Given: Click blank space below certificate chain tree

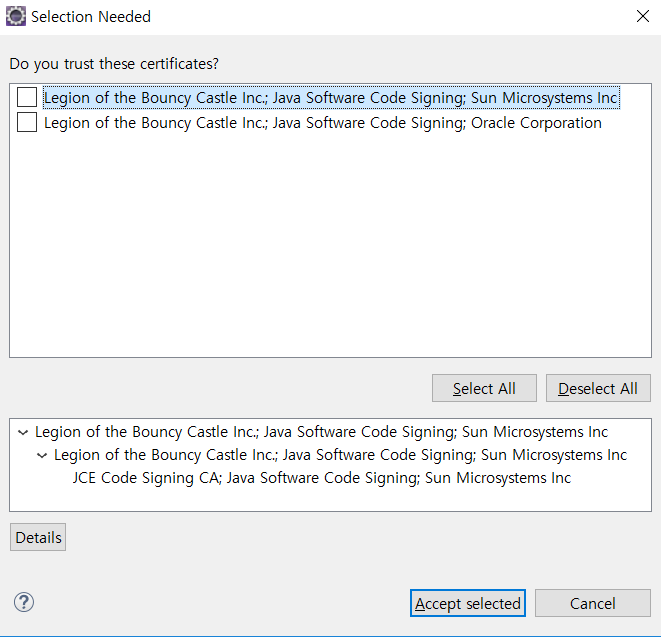Looking at the screenshot, I should 330,500.
